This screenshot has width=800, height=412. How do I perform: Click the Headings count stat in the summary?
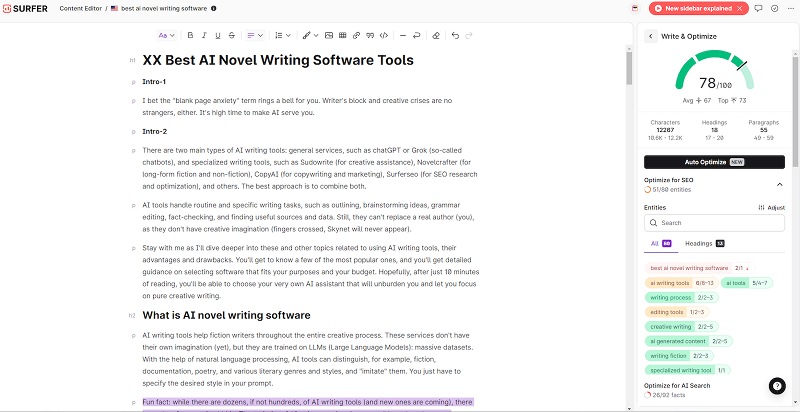(x=714, y=130)
